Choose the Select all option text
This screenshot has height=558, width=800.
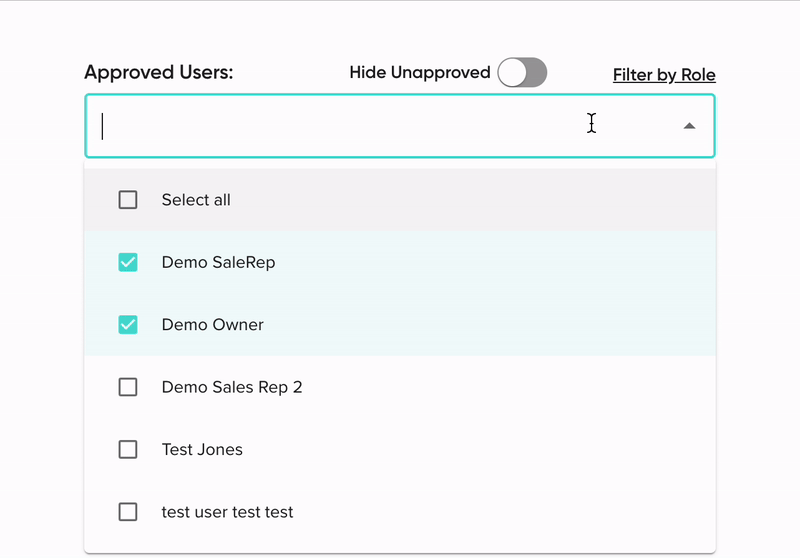coord(196,200)
